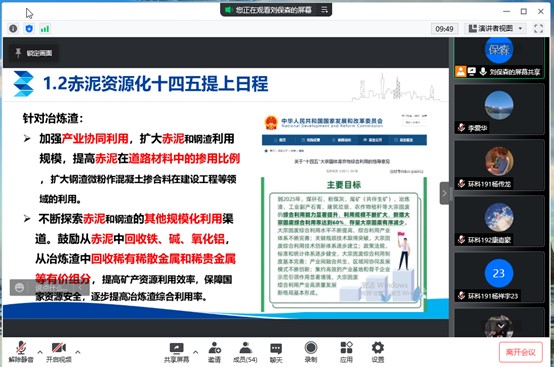Start recording with 录制 button
The width and height of the screenshot is (554, 367).
pos(311,353)
